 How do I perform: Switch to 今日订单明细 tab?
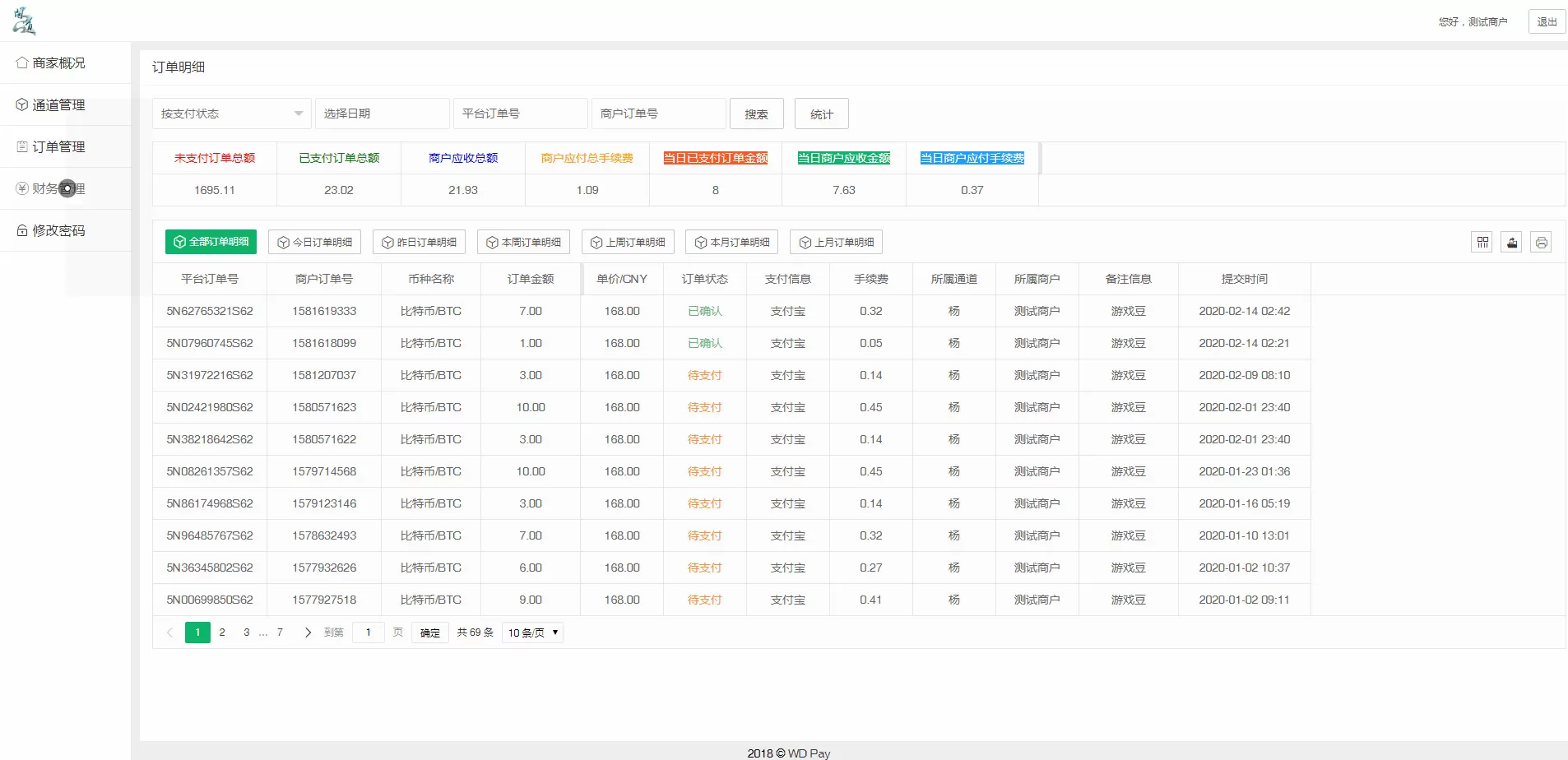tap(314, 242)
